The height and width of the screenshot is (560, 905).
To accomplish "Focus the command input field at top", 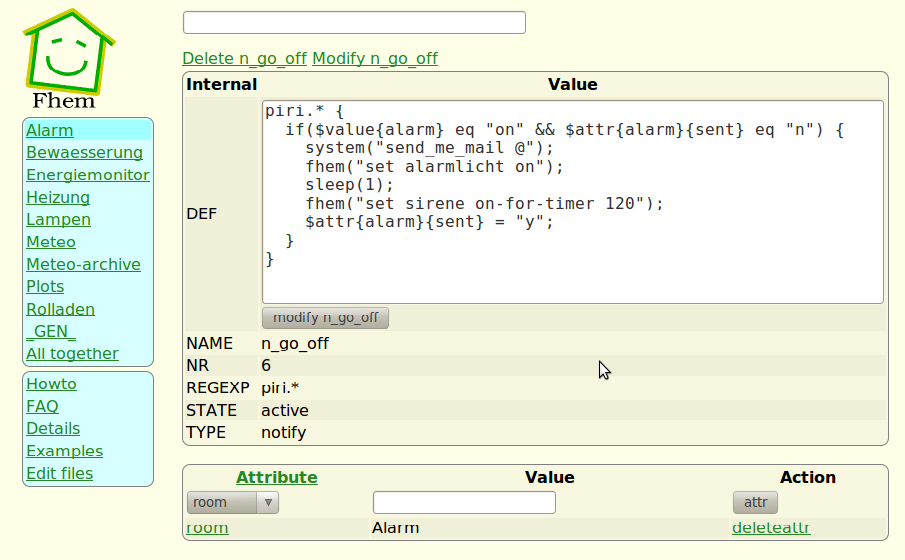I will point(354,22).
